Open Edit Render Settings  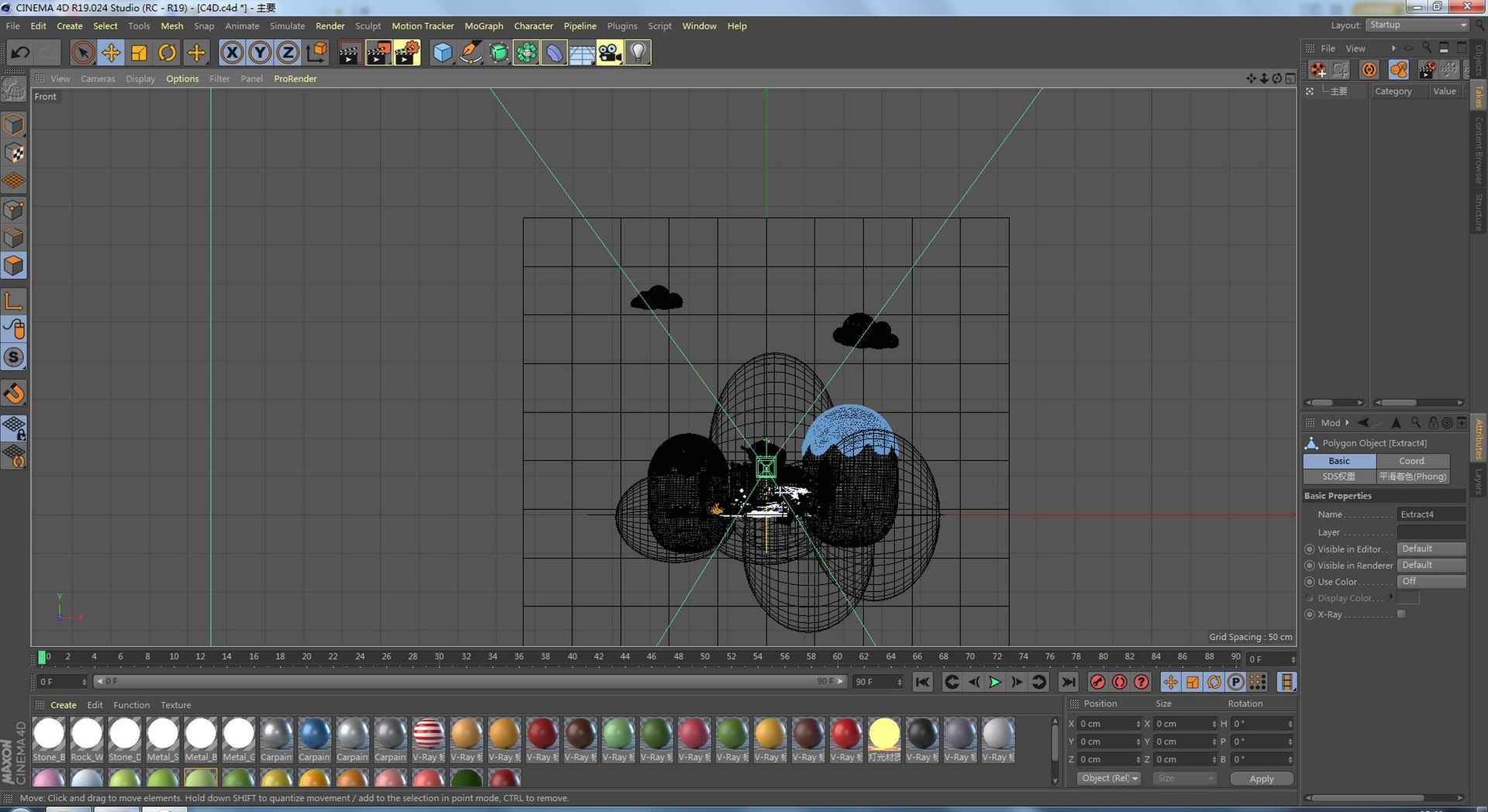pos(407,53)
